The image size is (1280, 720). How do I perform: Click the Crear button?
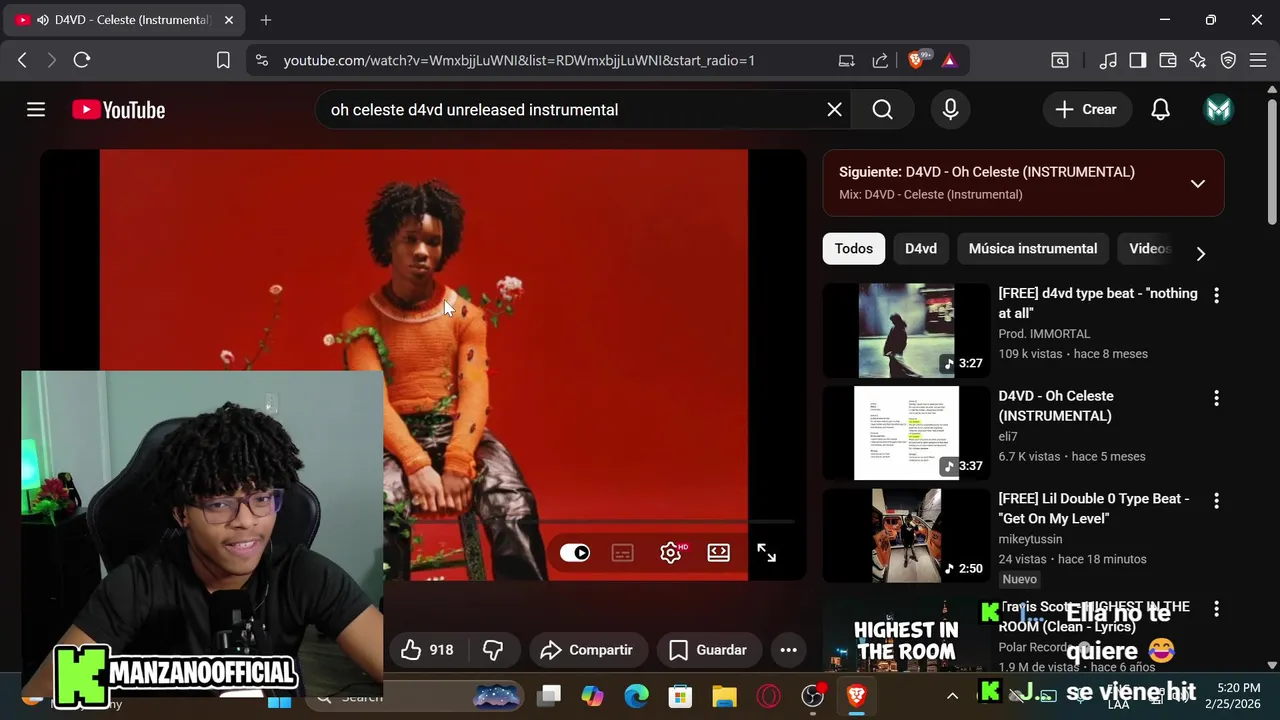(x=1087, y=110)
